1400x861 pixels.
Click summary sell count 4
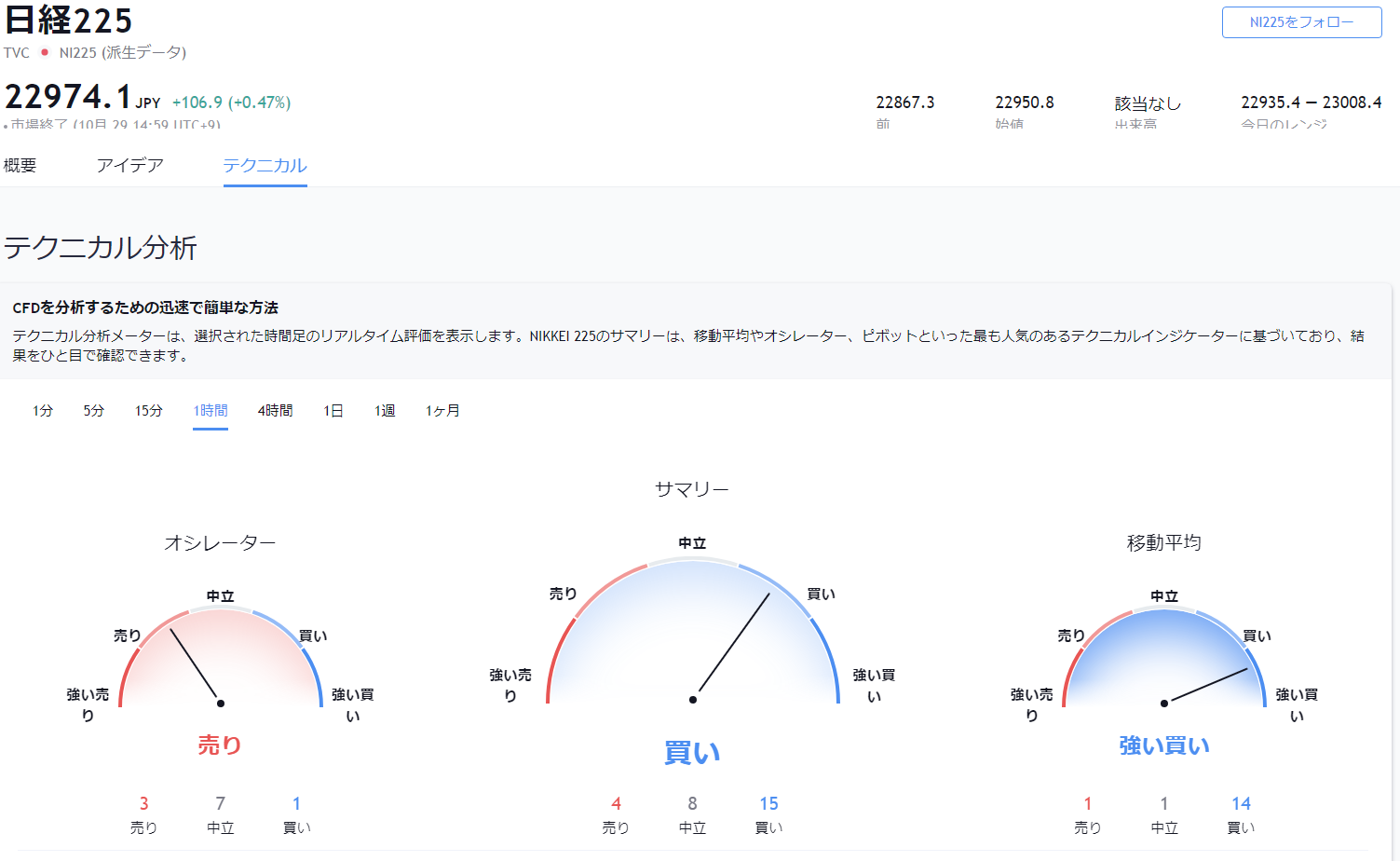click(616, 803)
